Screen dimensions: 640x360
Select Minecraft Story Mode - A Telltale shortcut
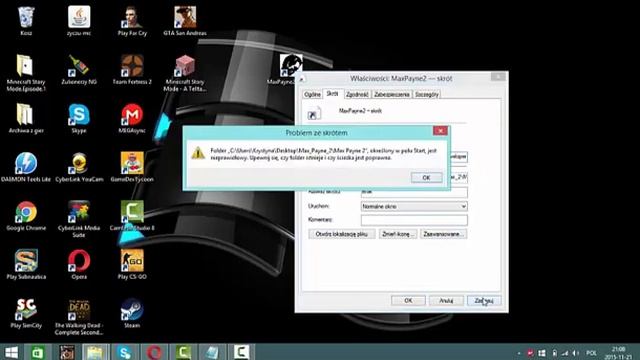[x=185, y=73]
